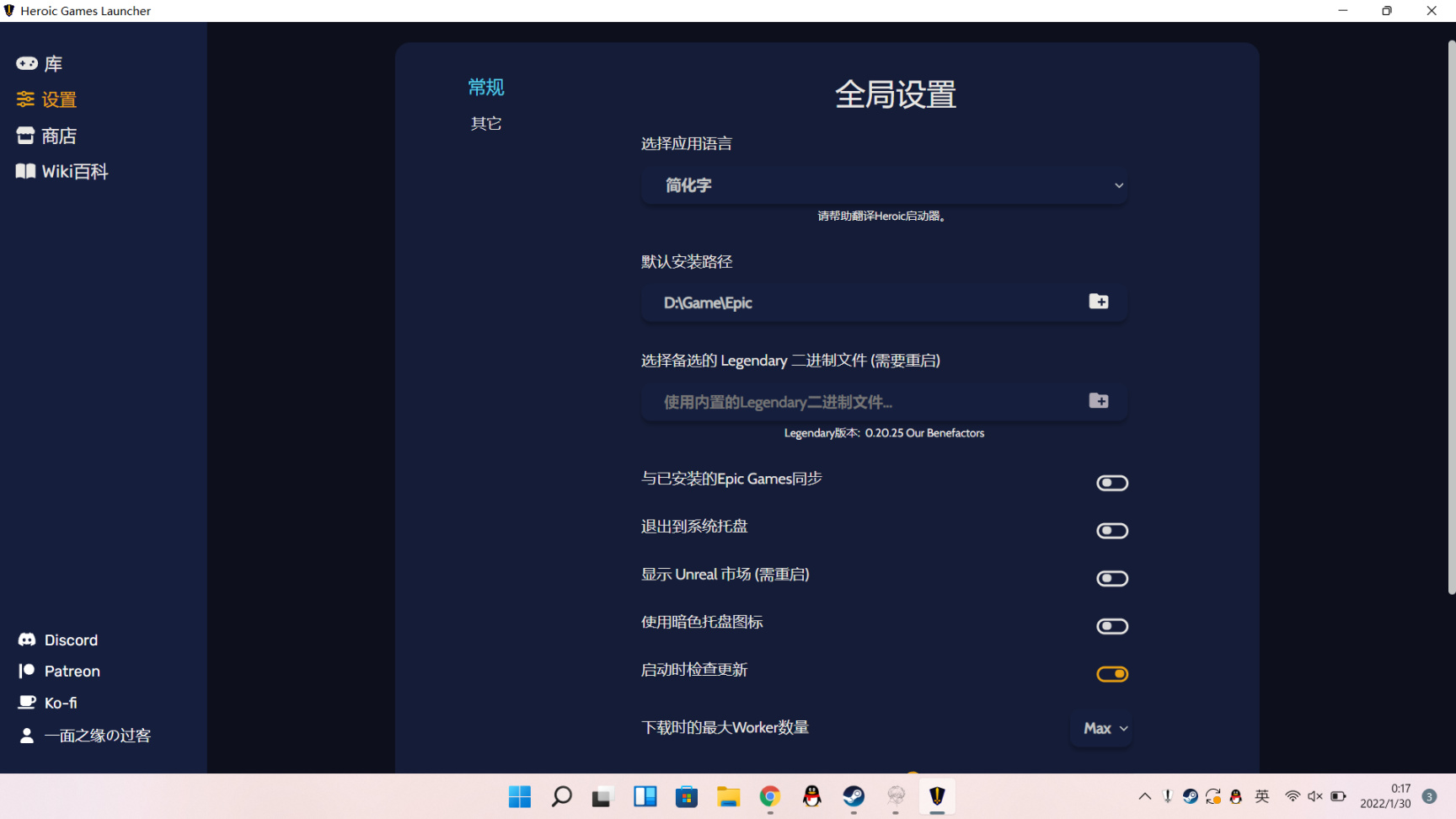1456x819 pixels.
Task: Click the muted volume tray icon
Action: click(x=1315, y=796)
